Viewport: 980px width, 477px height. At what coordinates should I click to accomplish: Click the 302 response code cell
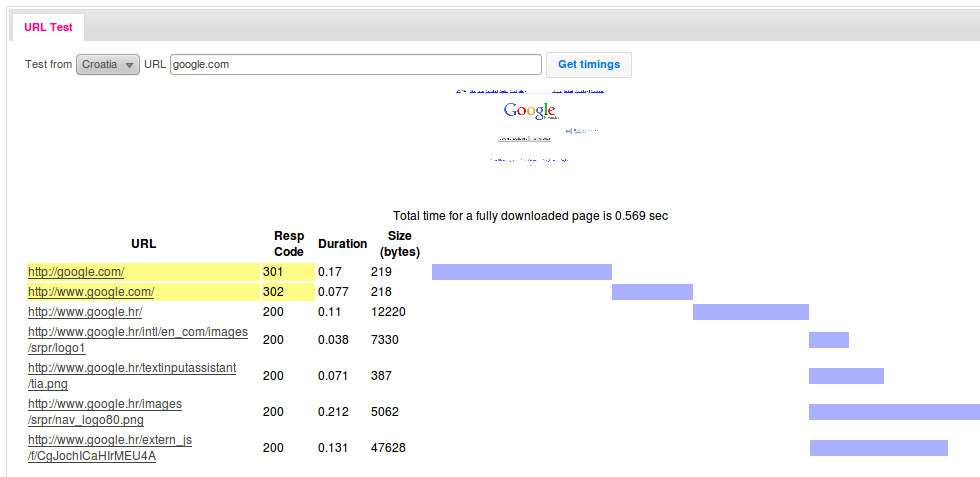click(288, 292)
